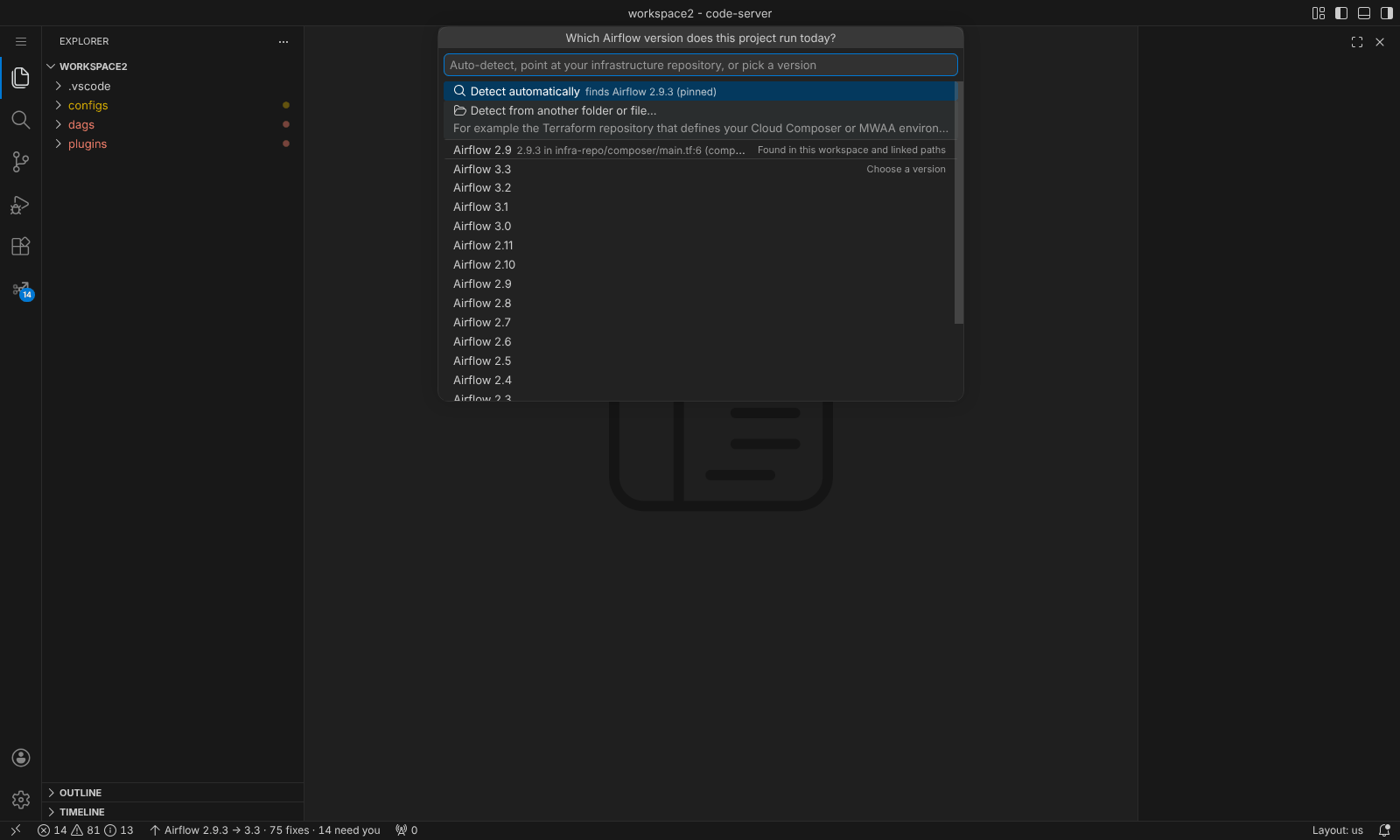Toggle the bottom Panel visibility

tap(1364, 13)
